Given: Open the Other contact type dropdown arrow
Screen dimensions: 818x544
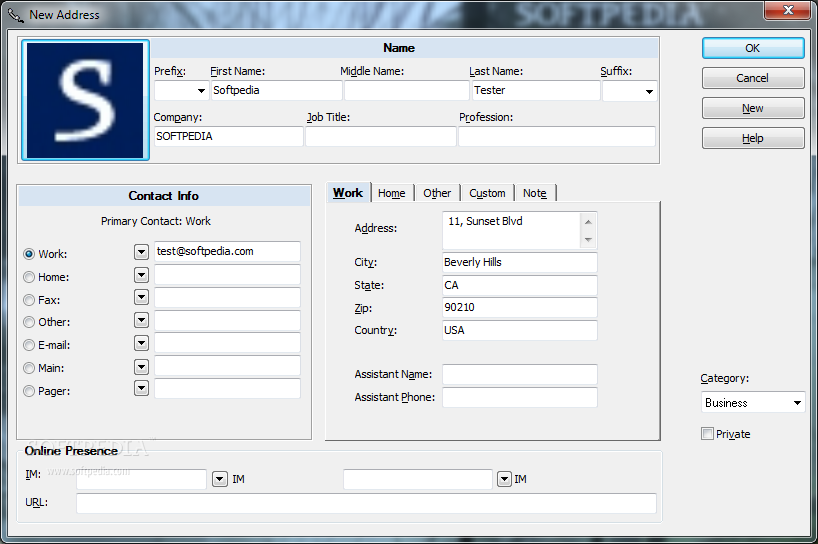Looking at the screenshot, I should [141, 320].
